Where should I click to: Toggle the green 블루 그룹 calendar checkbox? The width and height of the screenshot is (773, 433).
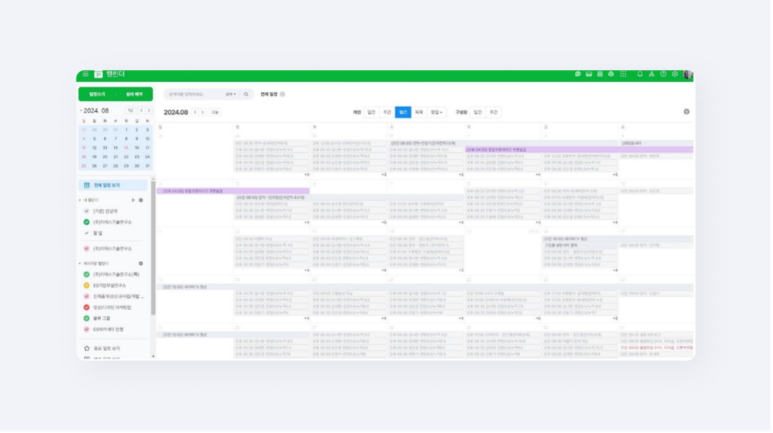pyautogui.click(x=87, y=319)
